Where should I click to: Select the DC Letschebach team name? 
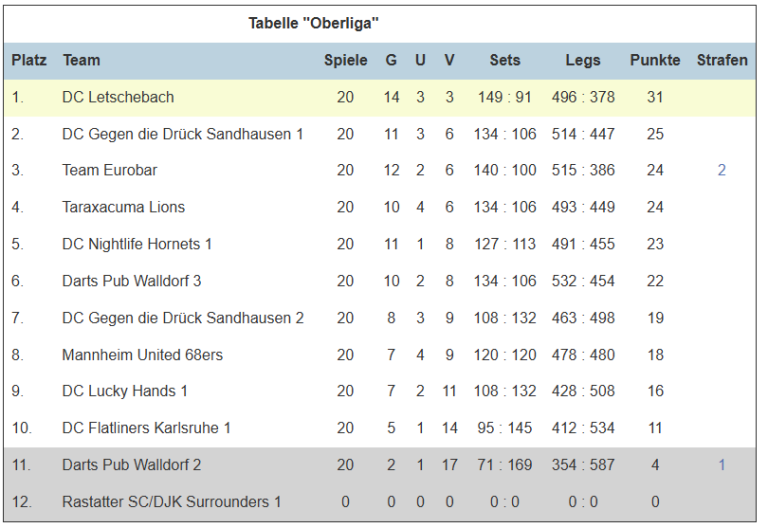118,97
